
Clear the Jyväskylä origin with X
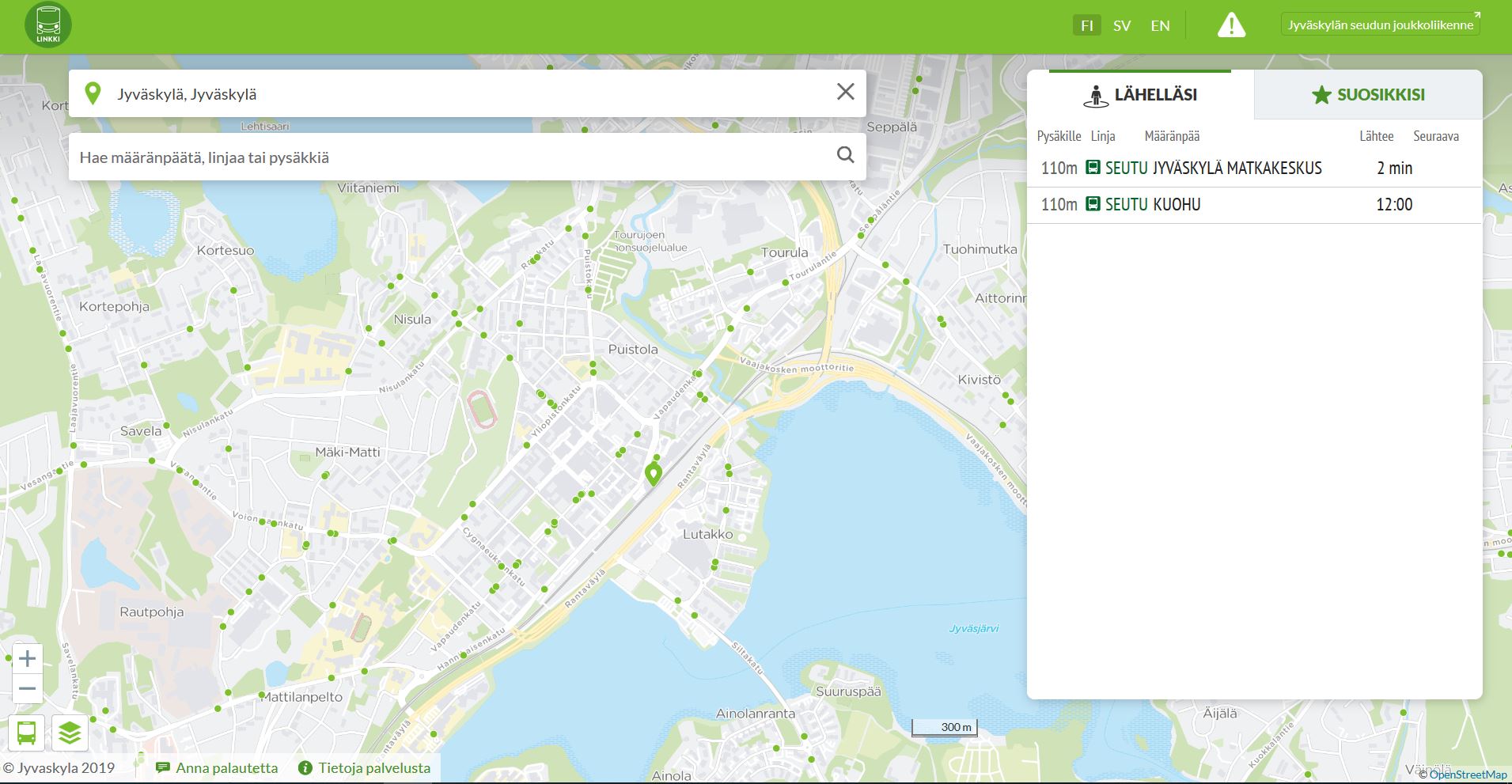pos(845,93)
